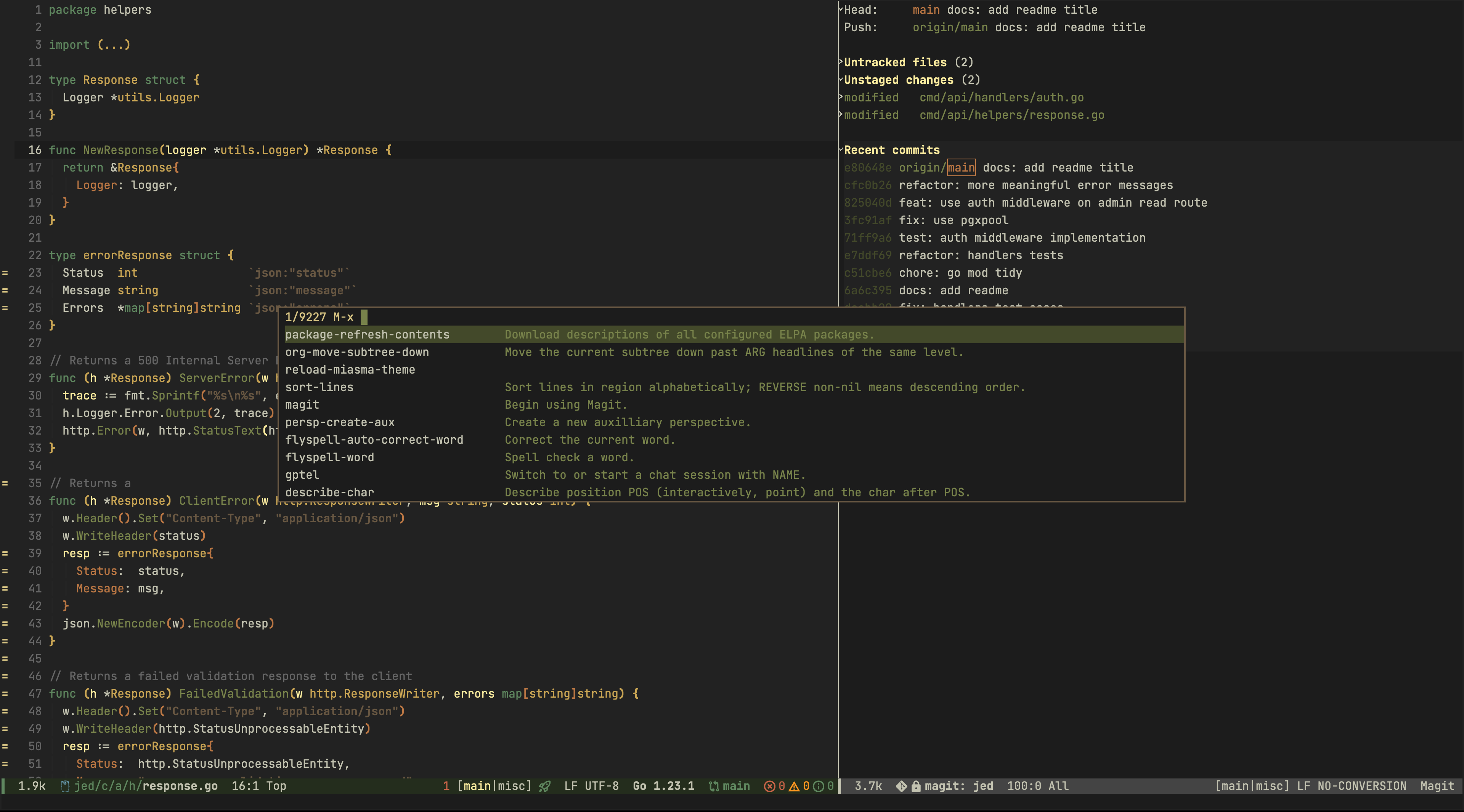Expand the diff for modified auth.go
The width and height of the screenshot is (1464, 812).
coord(841,96)
